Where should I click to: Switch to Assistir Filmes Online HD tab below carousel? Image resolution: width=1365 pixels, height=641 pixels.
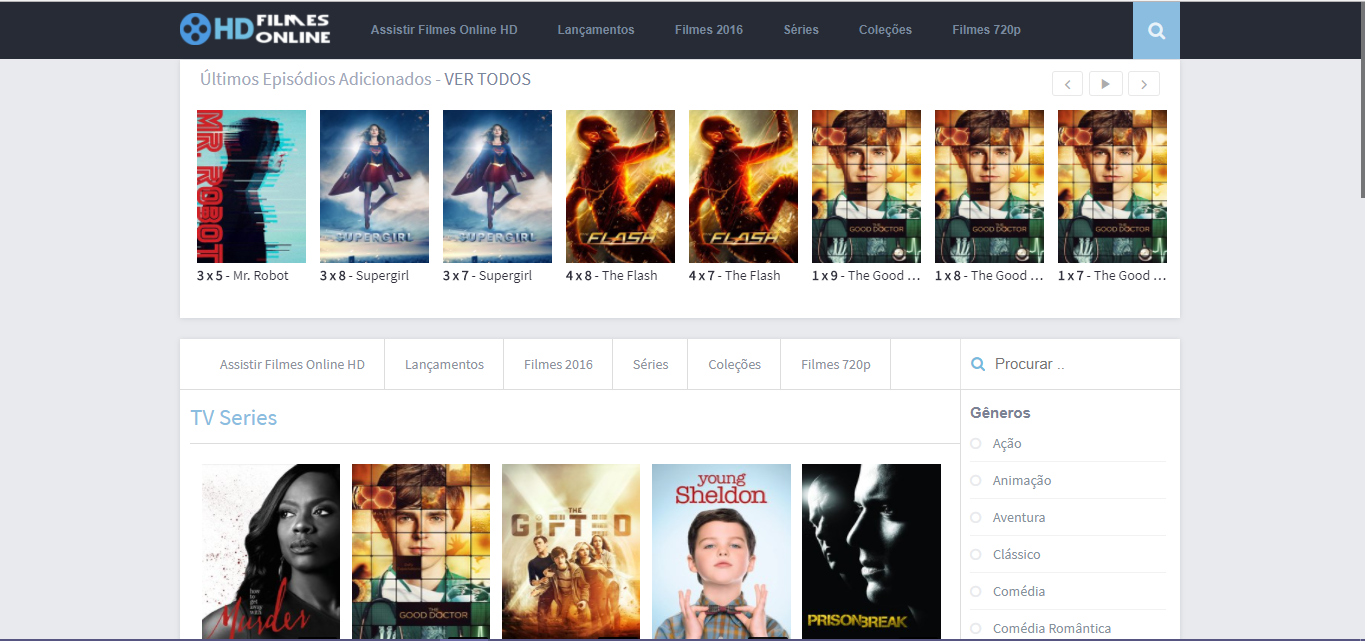click(292, 364)
